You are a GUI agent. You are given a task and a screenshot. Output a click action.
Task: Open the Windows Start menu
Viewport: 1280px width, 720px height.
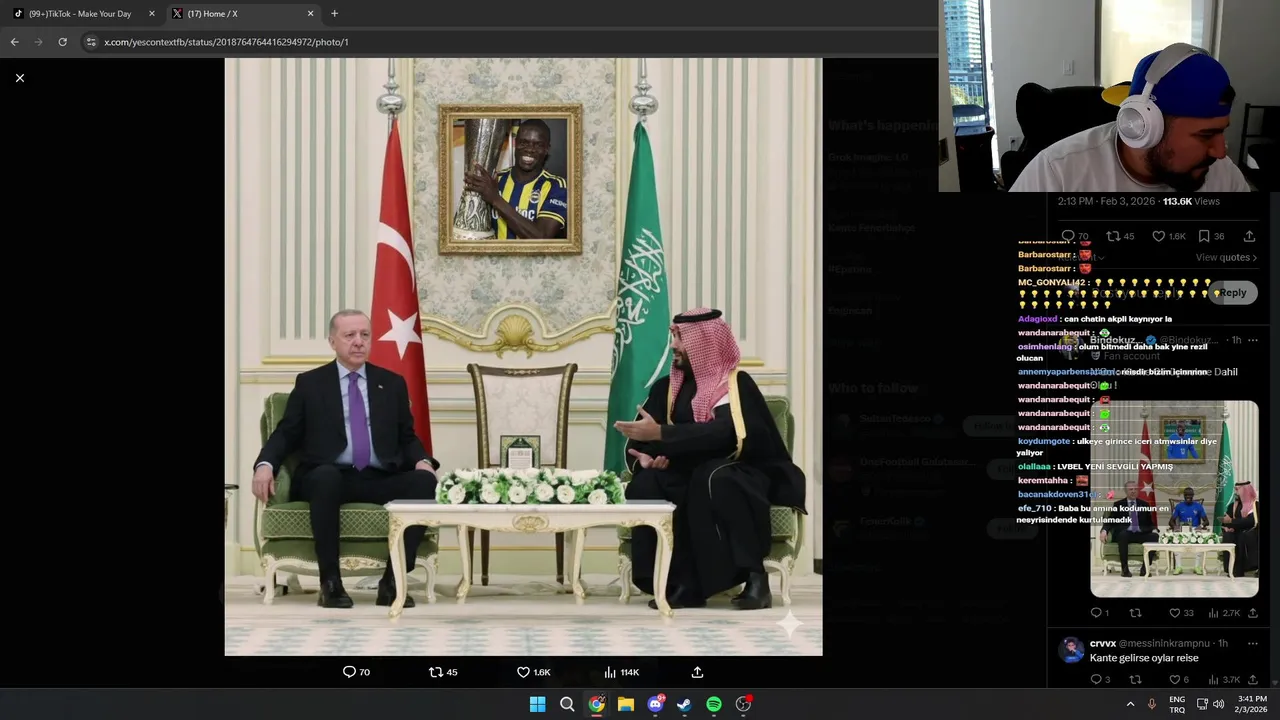pos(537,704)
